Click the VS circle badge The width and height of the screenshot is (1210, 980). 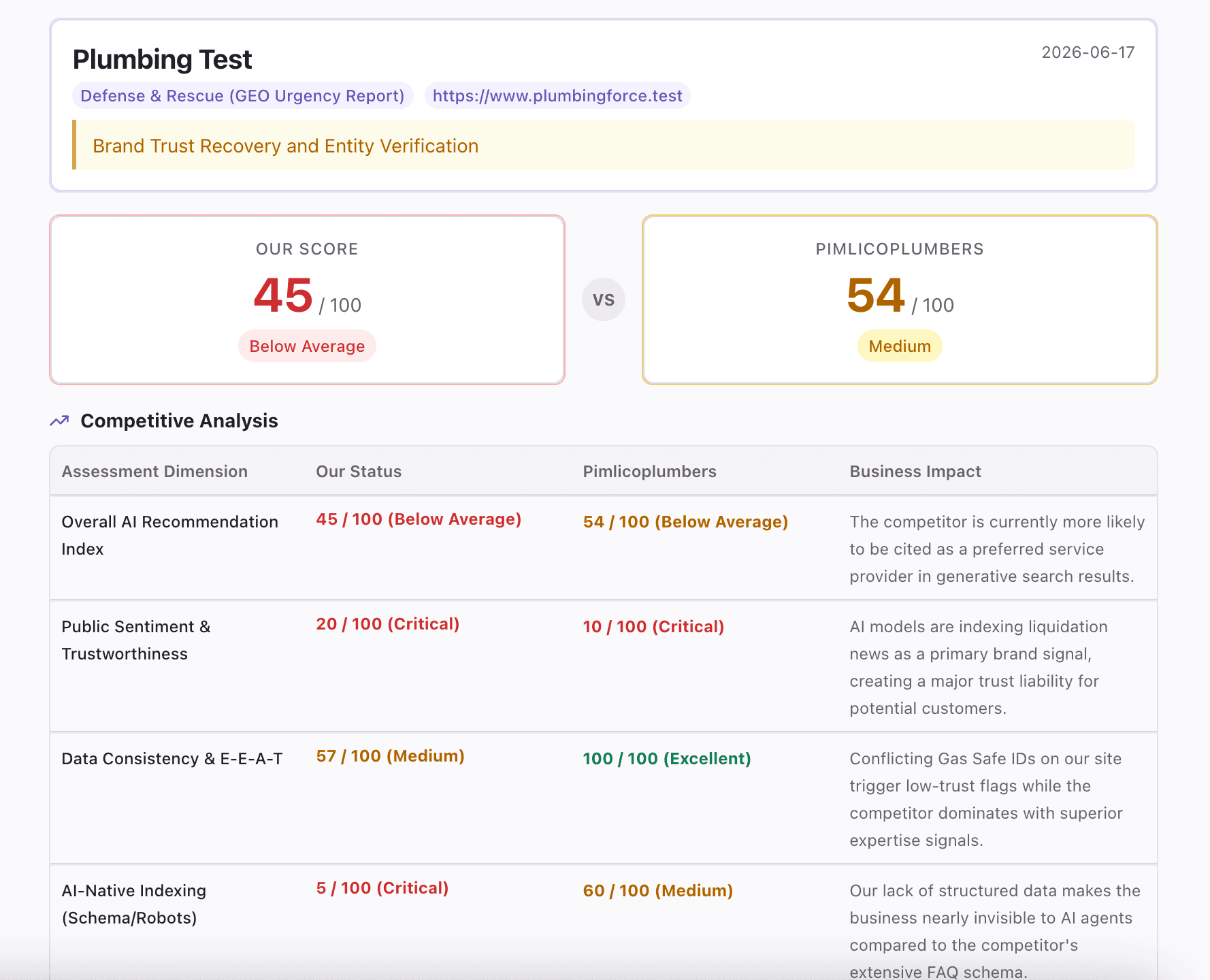tap(603, 299)
